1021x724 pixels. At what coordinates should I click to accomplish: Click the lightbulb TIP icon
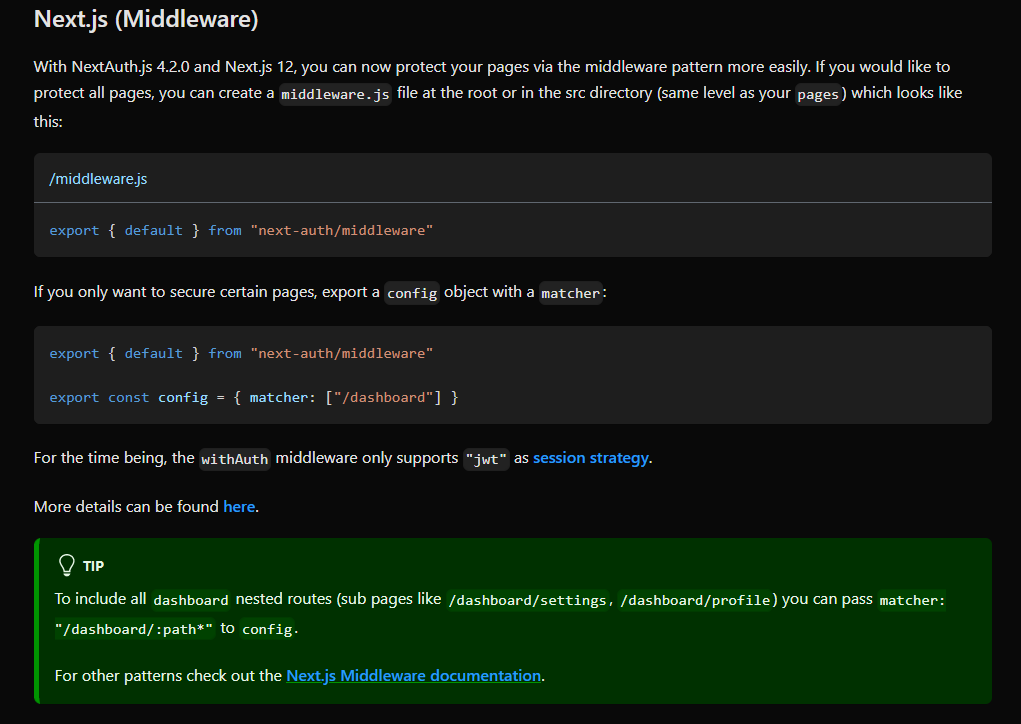coord(66,565)
